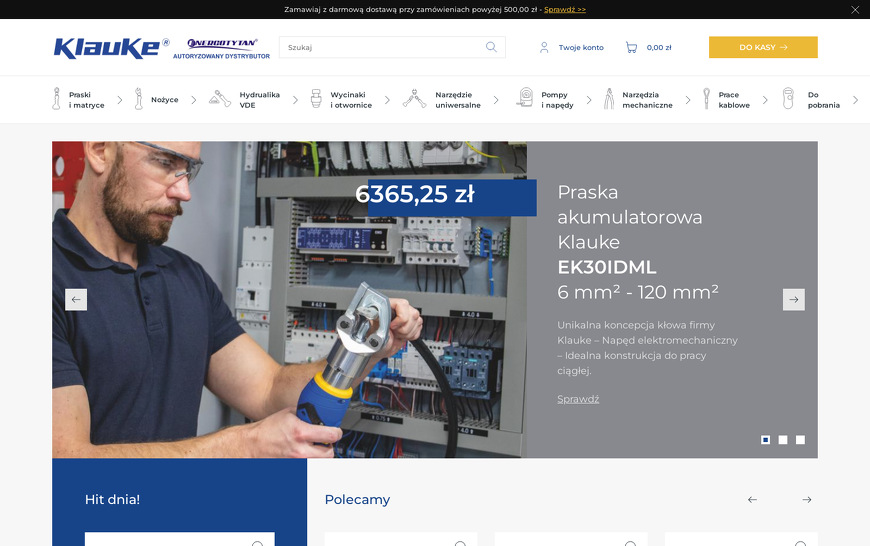This screenshot has height=546, width=870.
Task: Click the Do pobrania icon
Action: click(x=788, y=99)
